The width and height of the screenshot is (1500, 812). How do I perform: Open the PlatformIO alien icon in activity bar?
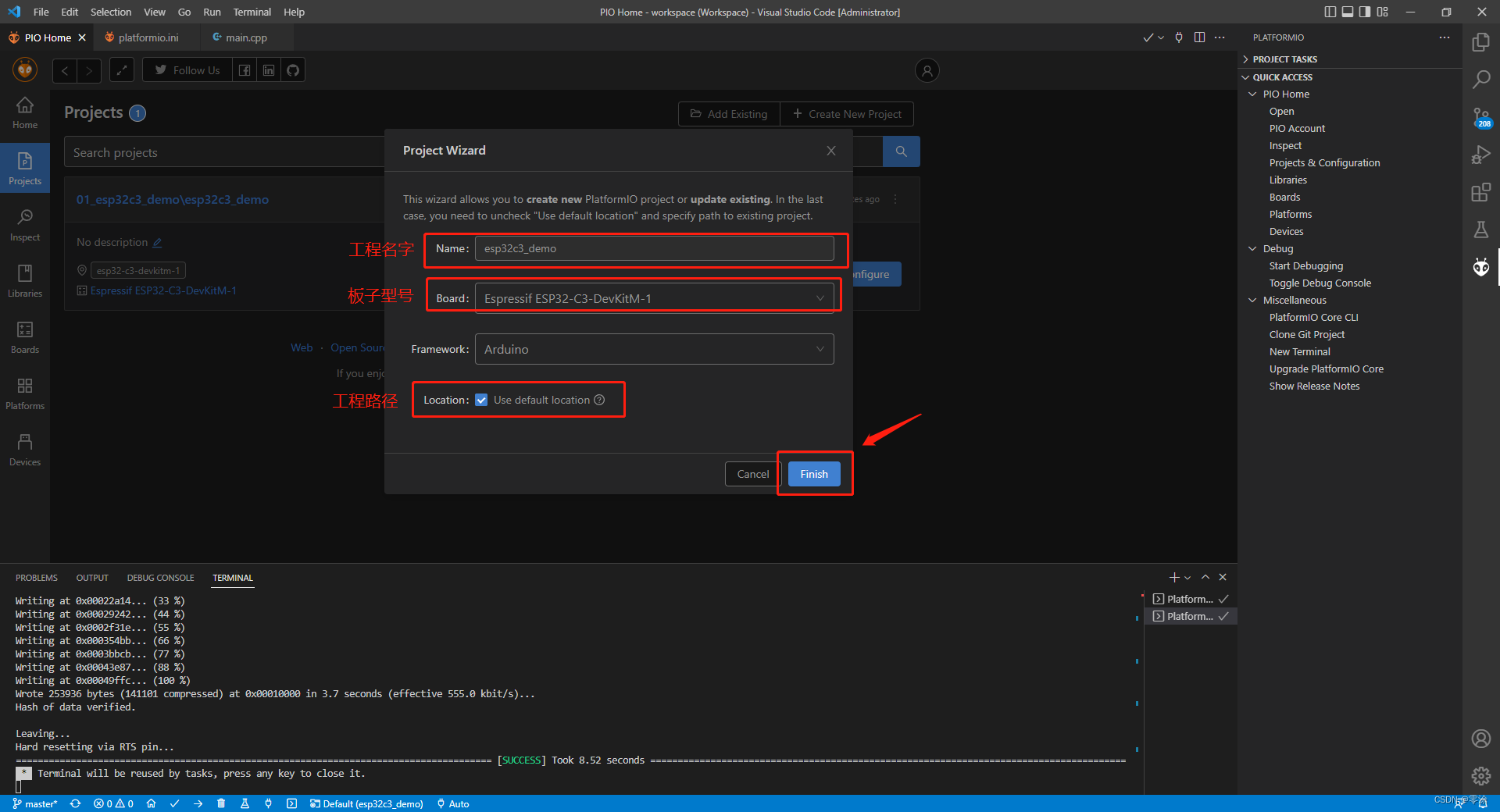[x=1480, y=268]
